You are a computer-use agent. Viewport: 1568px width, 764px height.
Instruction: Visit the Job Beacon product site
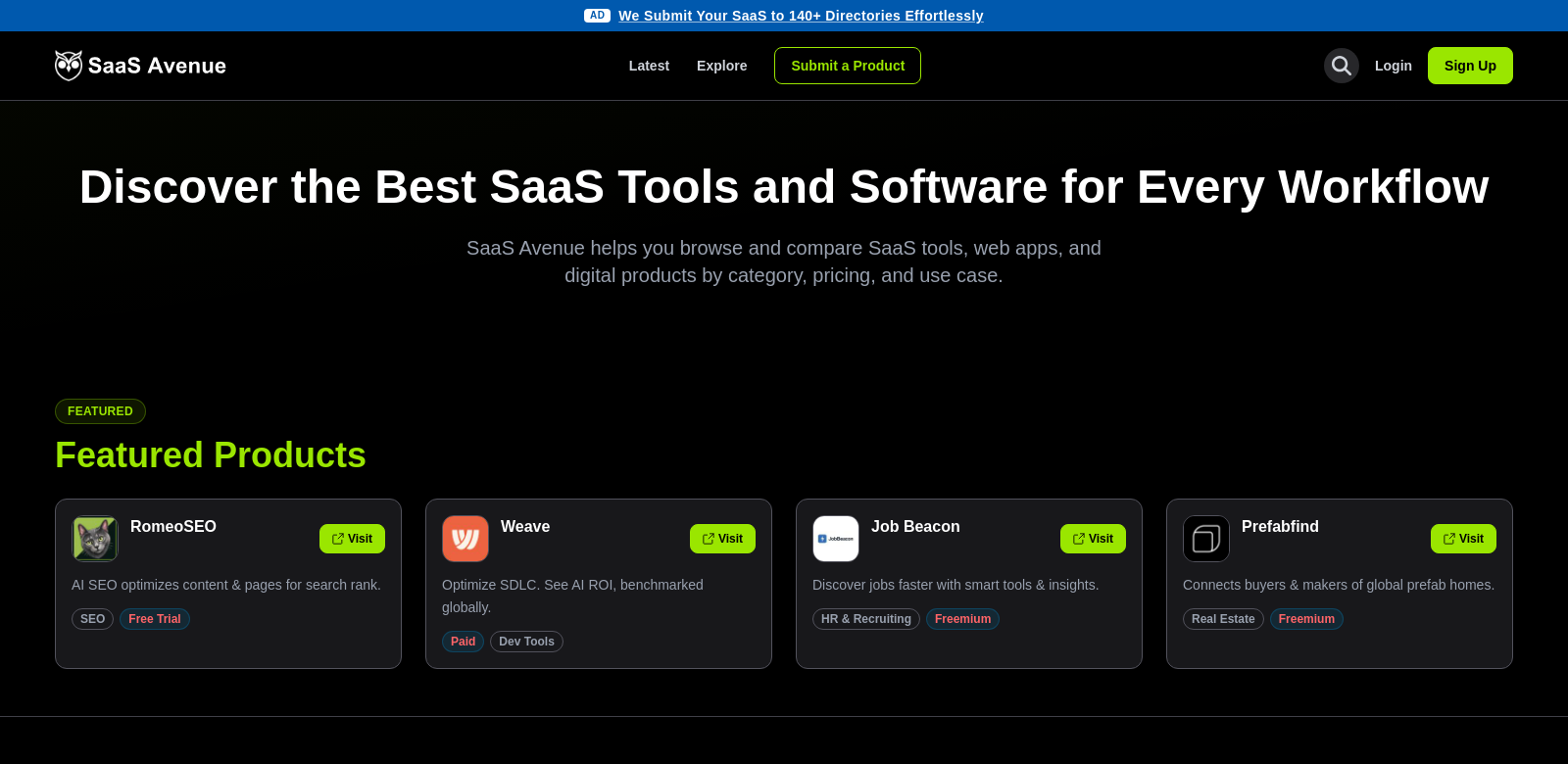[x=1093, y=539]
